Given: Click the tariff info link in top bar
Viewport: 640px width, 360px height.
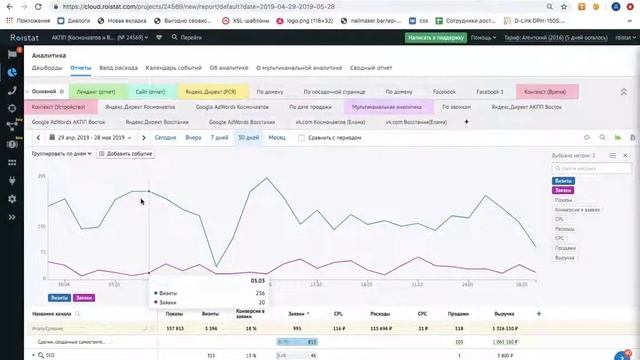Looking at the screenshot, I should [556, 37].
